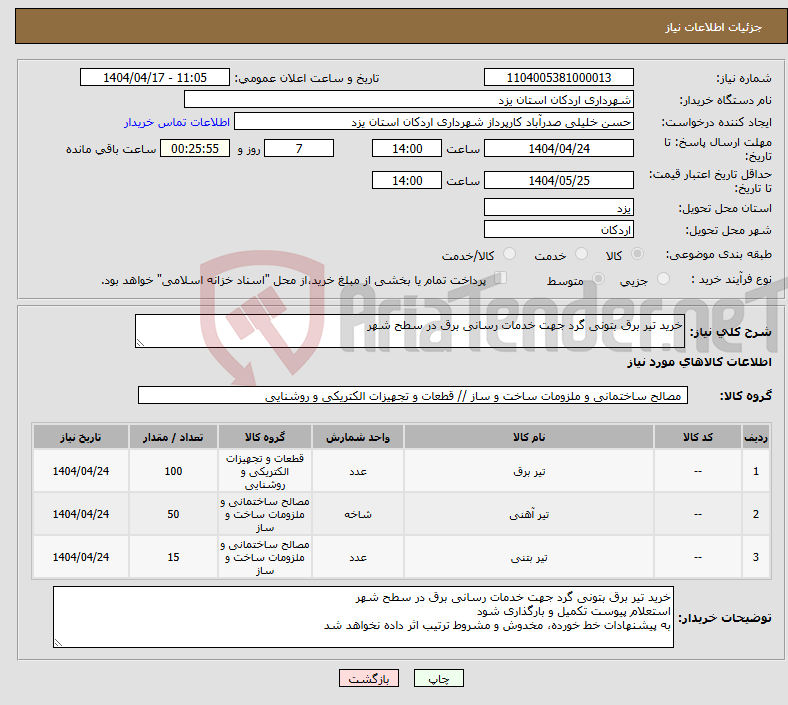Click quantity 15 in row 3
The width and height of the screenshot is (788, 705).
point(173,557)
